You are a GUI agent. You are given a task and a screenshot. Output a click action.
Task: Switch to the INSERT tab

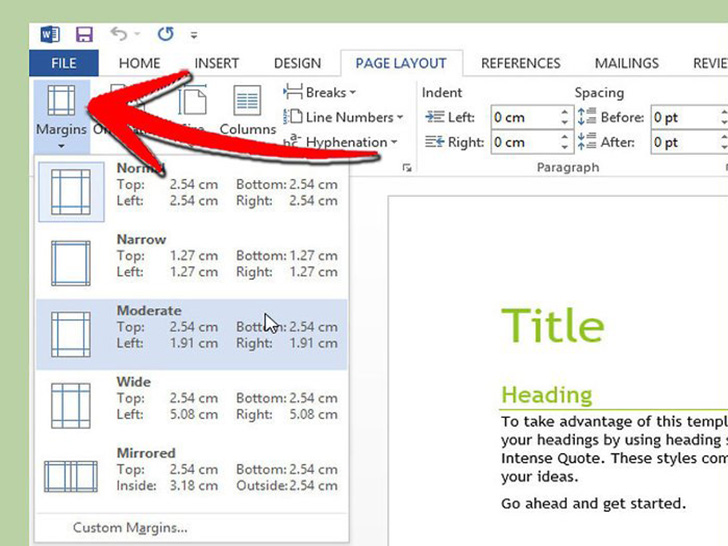coord(216,63)
